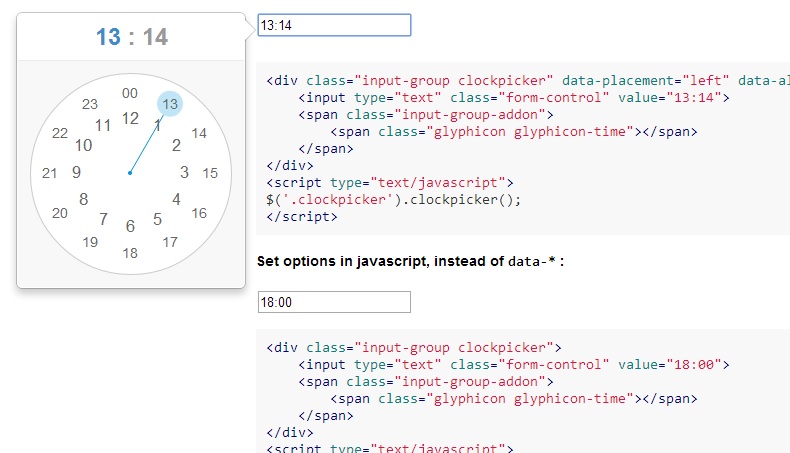Click the highlighted 13 hour marker
The image size is (790, 453).
[170, 104]
